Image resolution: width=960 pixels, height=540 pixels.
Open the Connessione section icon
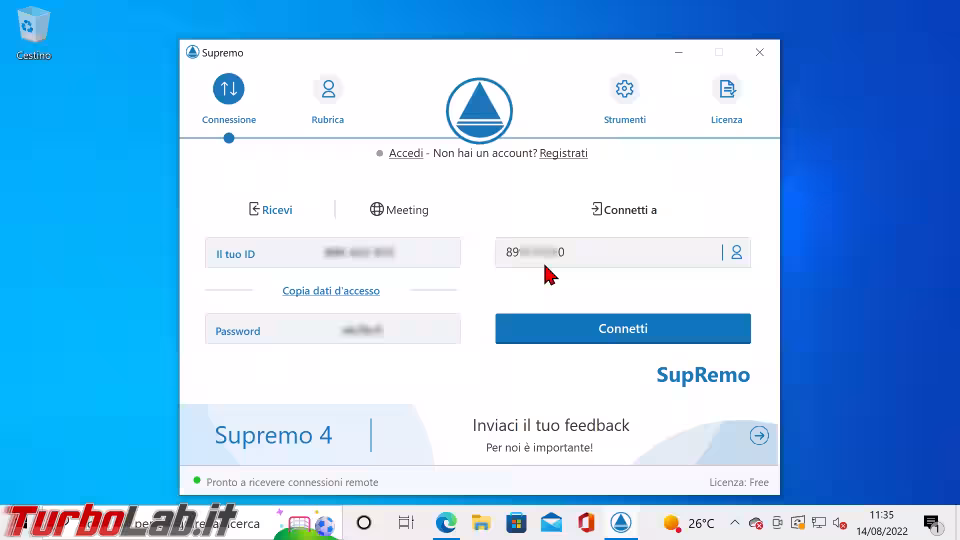(x=229, y=89)
